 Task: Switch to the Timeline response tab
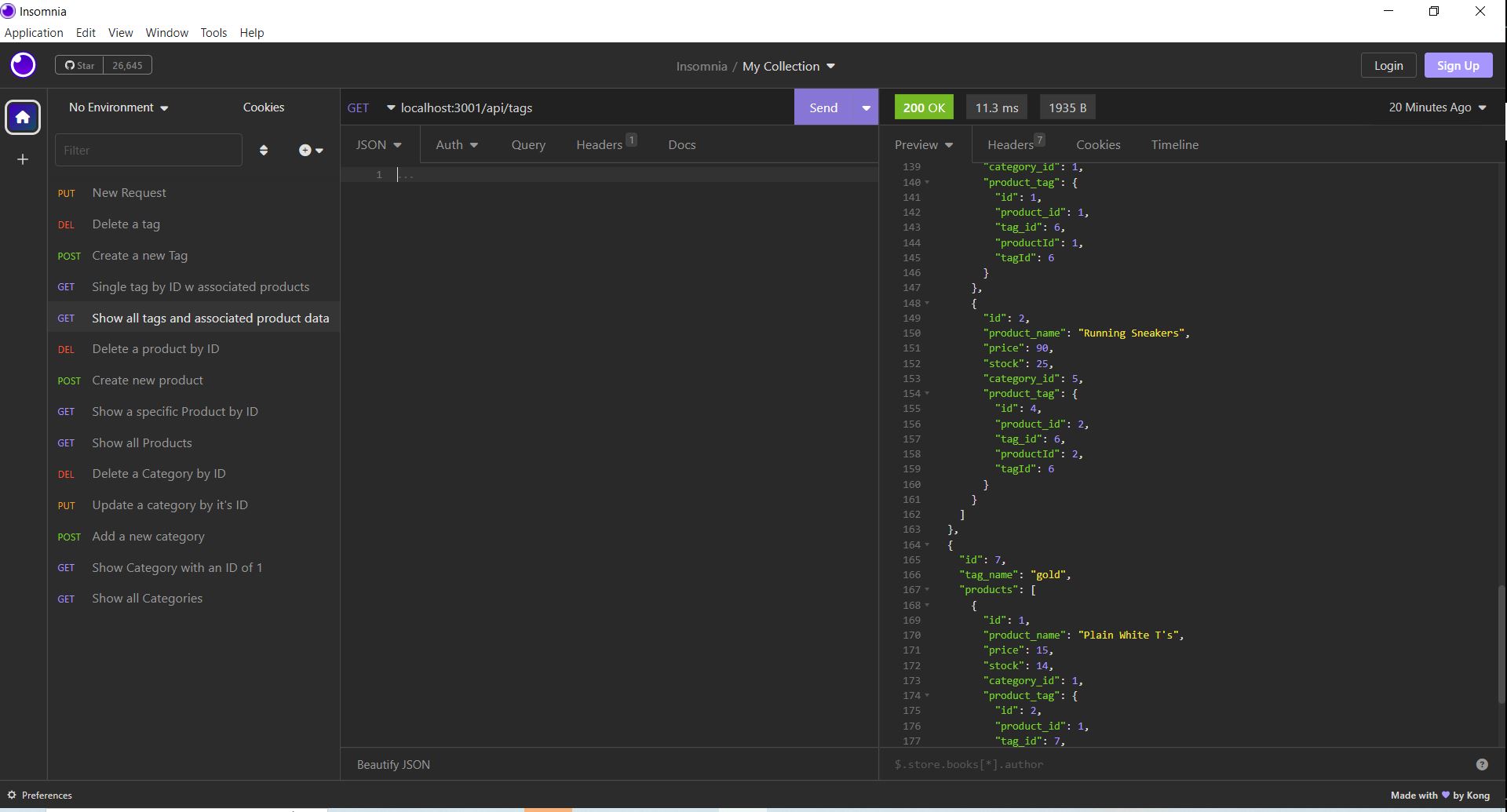[1174, 144]
